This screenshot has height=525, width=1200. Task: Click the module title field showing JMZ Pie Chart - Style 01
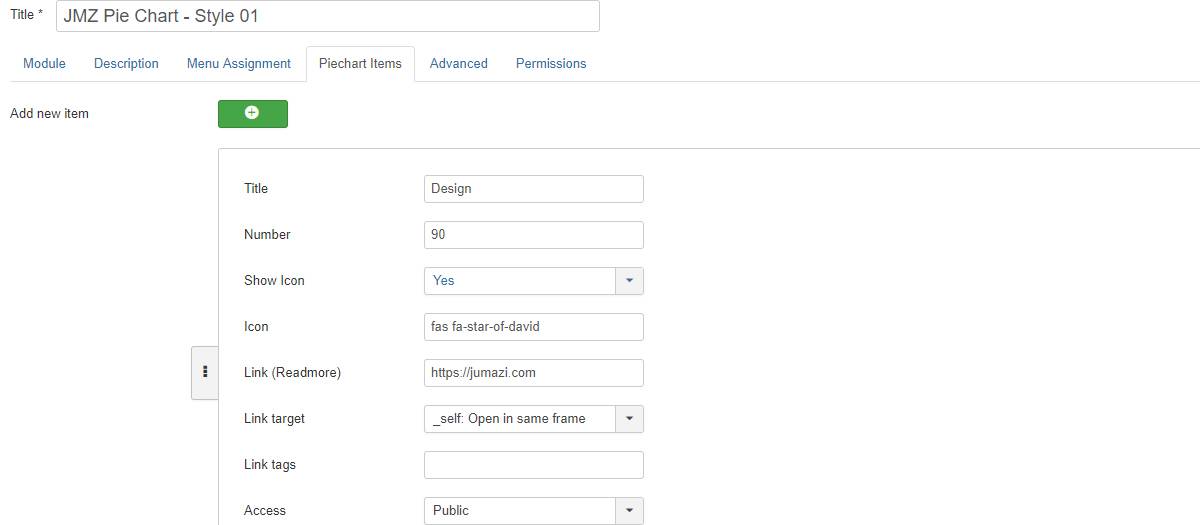pyautogui.click(x=328, y=16)
